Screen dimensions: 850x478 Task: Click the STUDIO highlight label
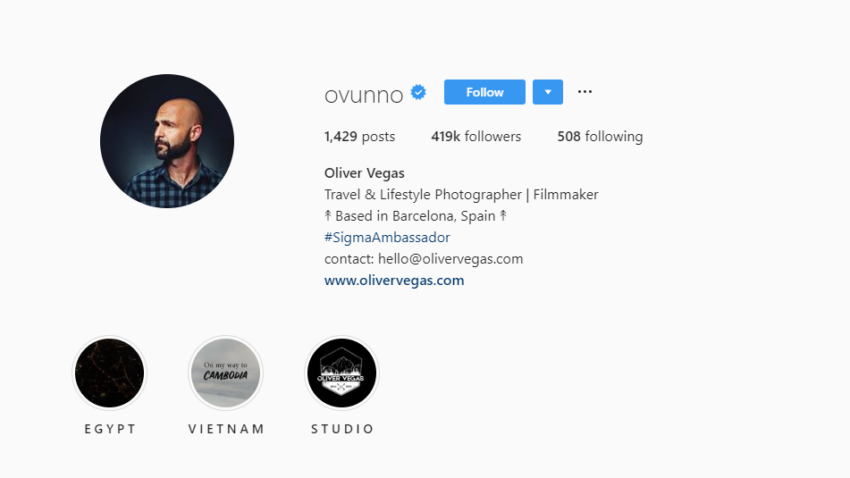point(342,429)
